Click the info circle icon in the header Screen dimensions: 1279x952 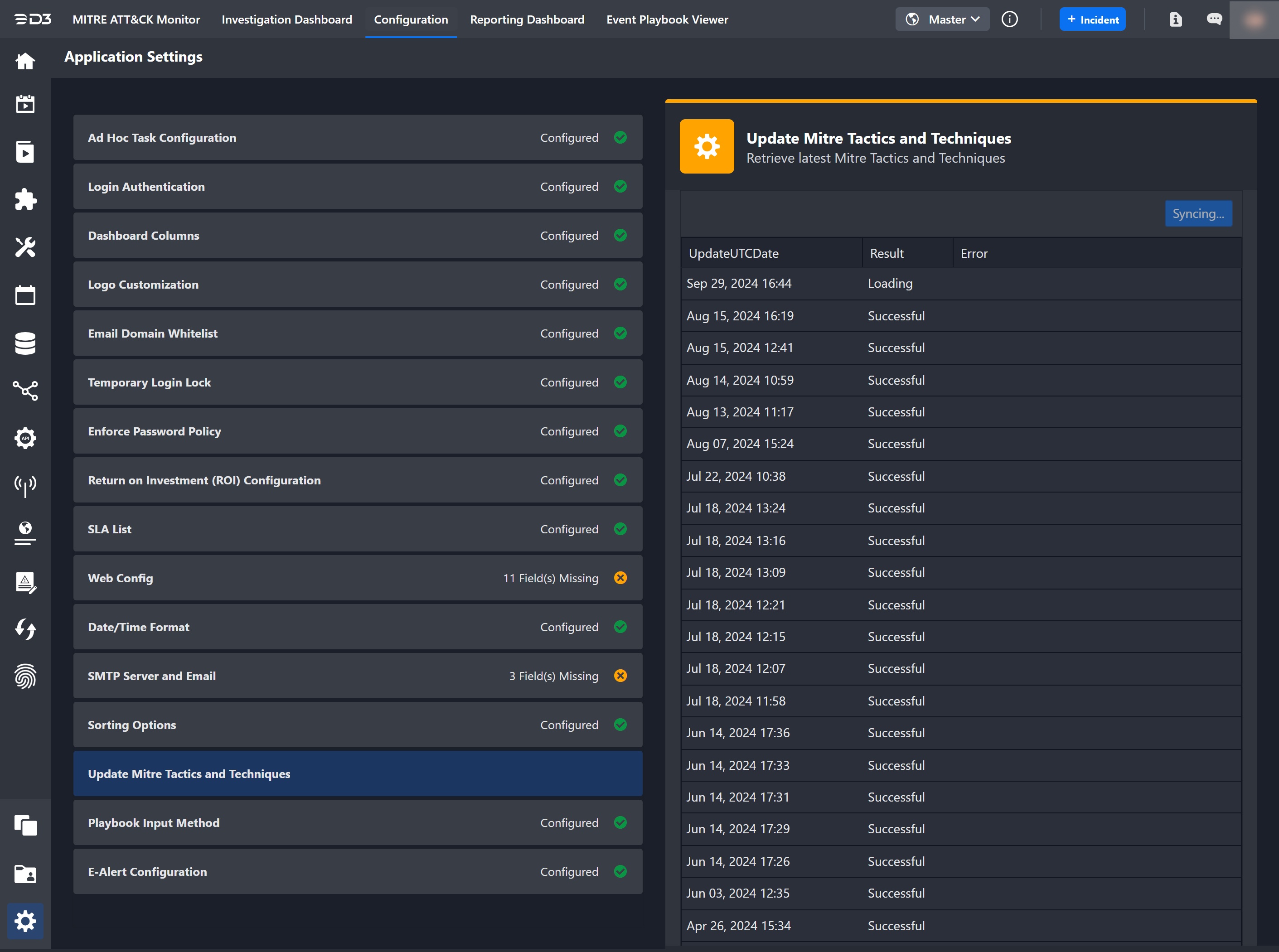pyautogui.click(x=1009, y=19)
